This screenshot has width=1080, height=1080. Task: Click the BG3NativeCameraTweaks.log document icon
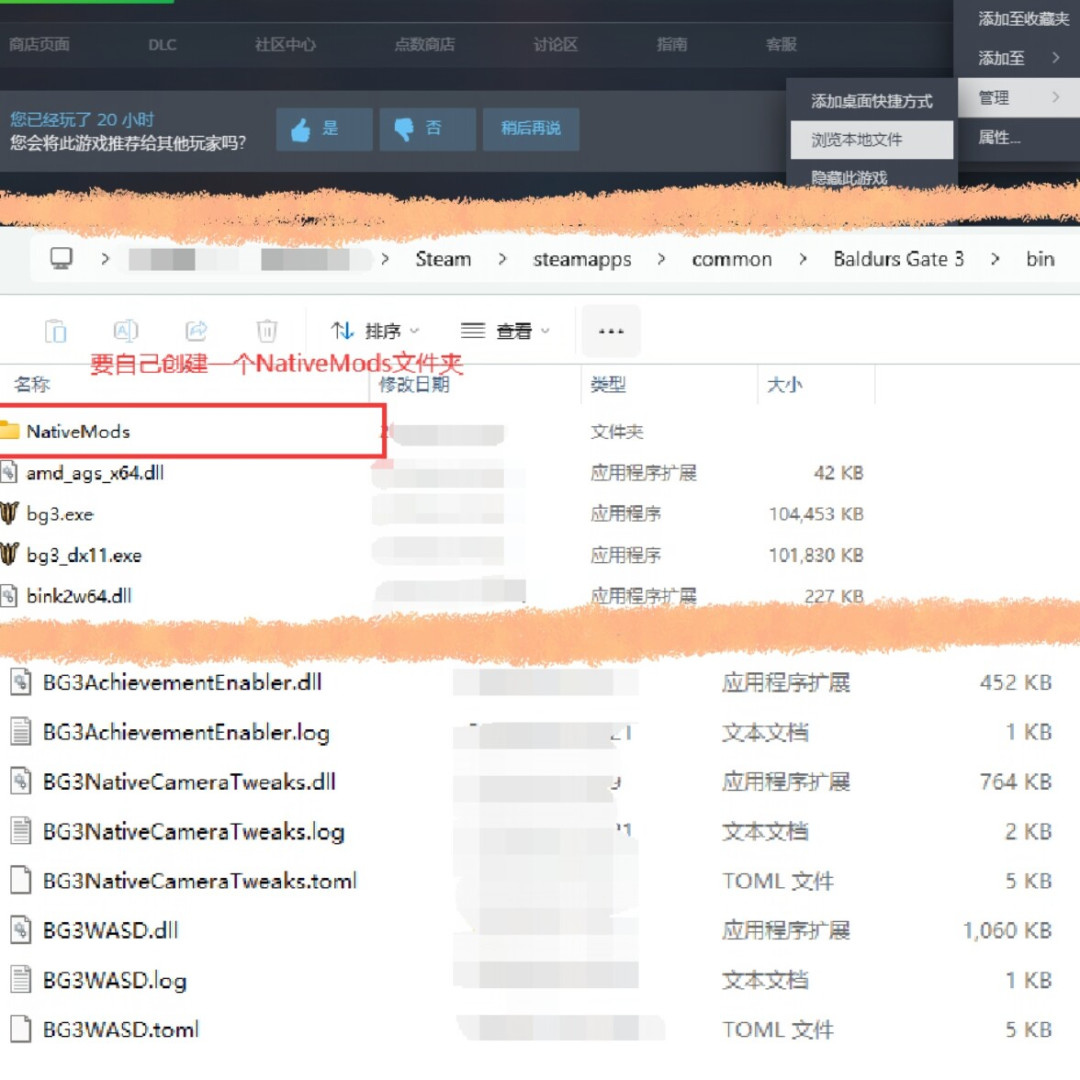[x=21, y=831]
